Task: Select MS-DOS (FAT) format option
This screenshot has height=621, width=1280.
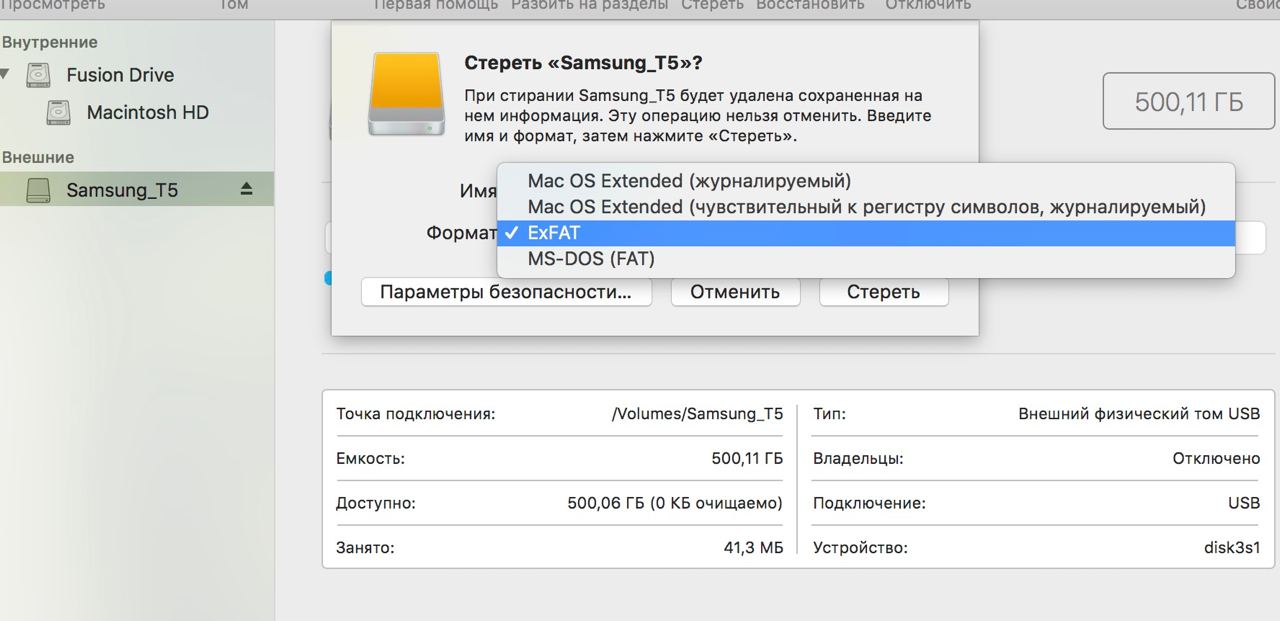Action: tap(866, 259)
